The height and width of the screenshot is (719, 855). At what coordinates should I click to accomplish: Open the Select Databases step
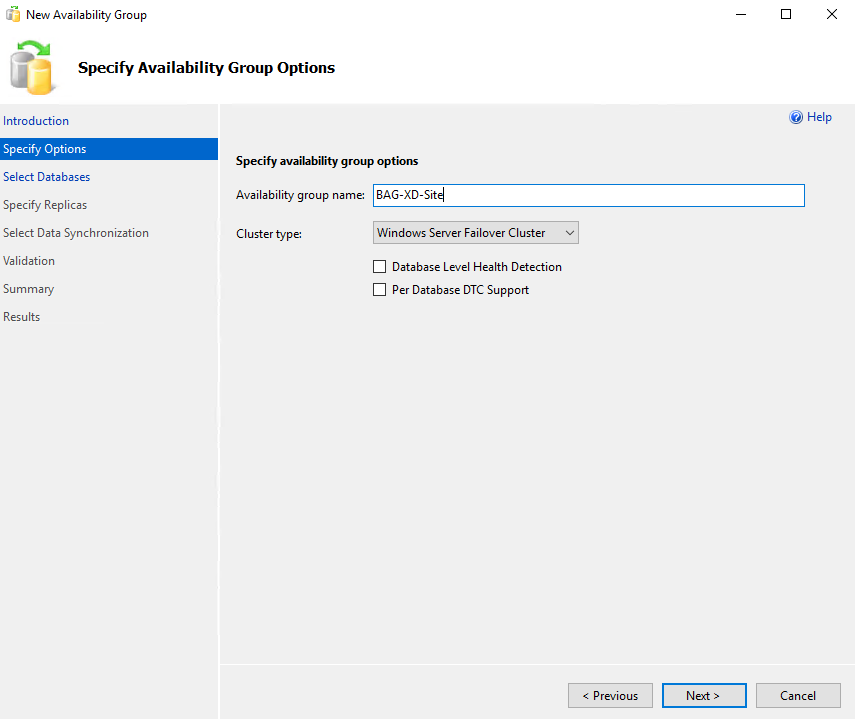(46, 177)
